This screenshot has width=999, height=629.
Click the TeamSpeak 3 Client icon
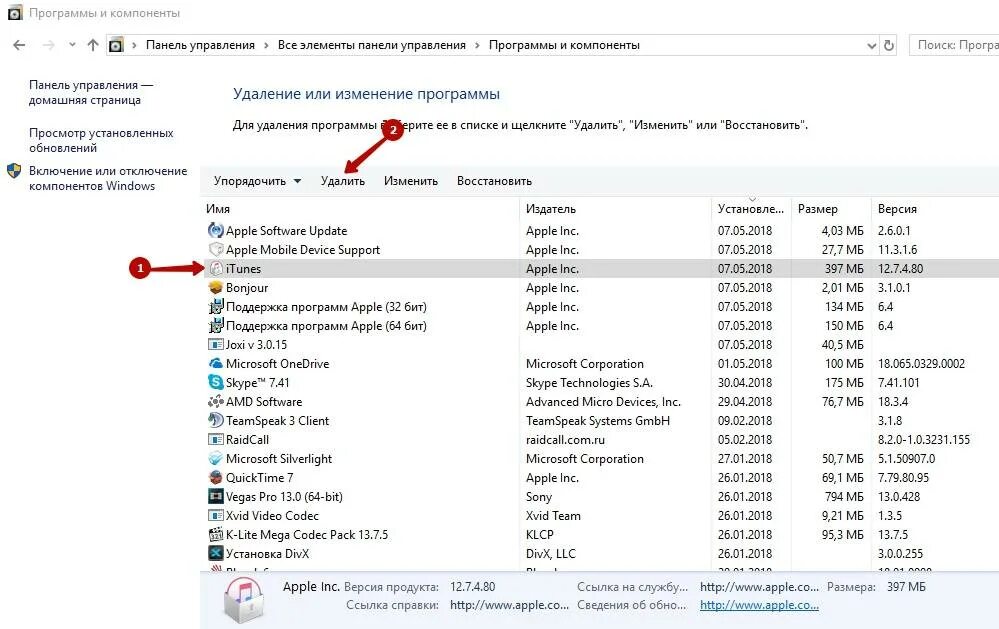click(x=216, y=421)
